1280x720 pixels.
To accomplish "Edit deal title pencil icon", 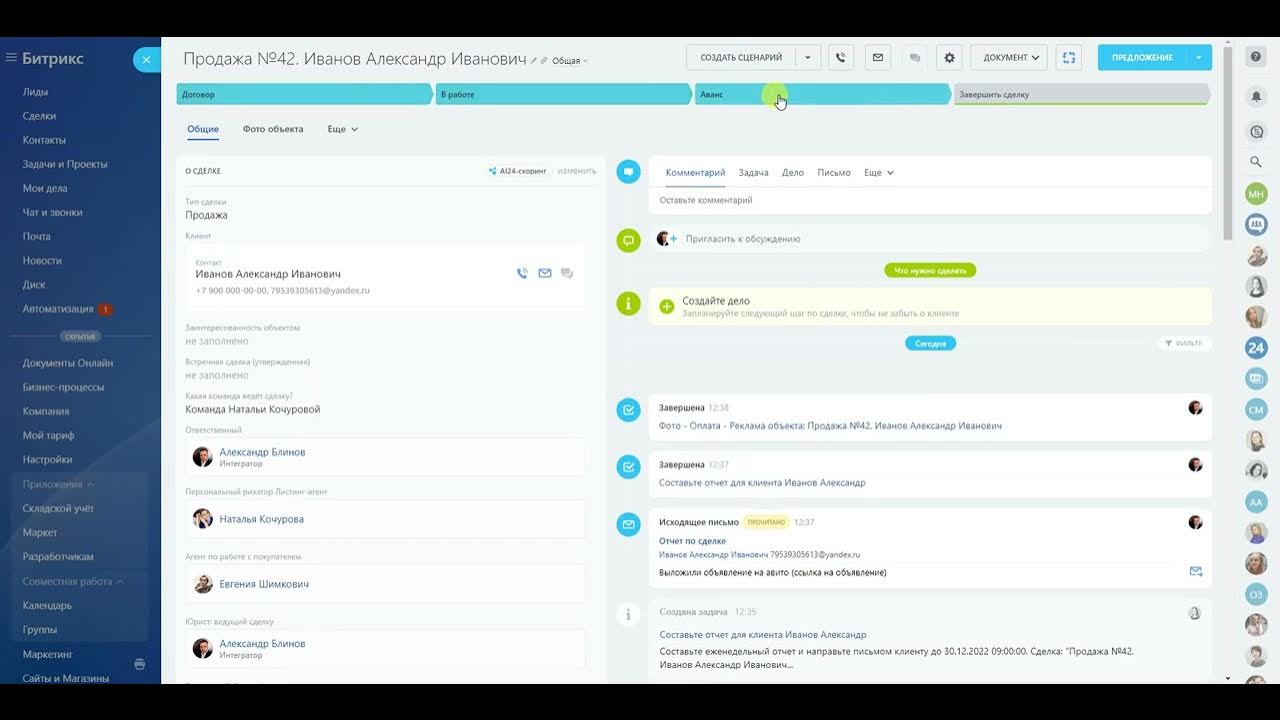I will (x=534, y=61).
